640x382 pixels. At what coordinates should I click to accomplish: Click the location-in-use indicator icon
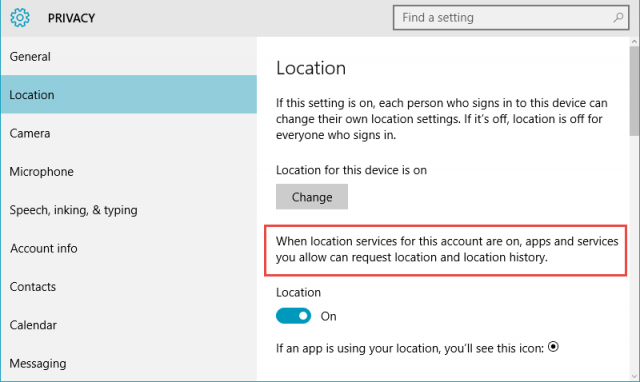tap(553, 347)
